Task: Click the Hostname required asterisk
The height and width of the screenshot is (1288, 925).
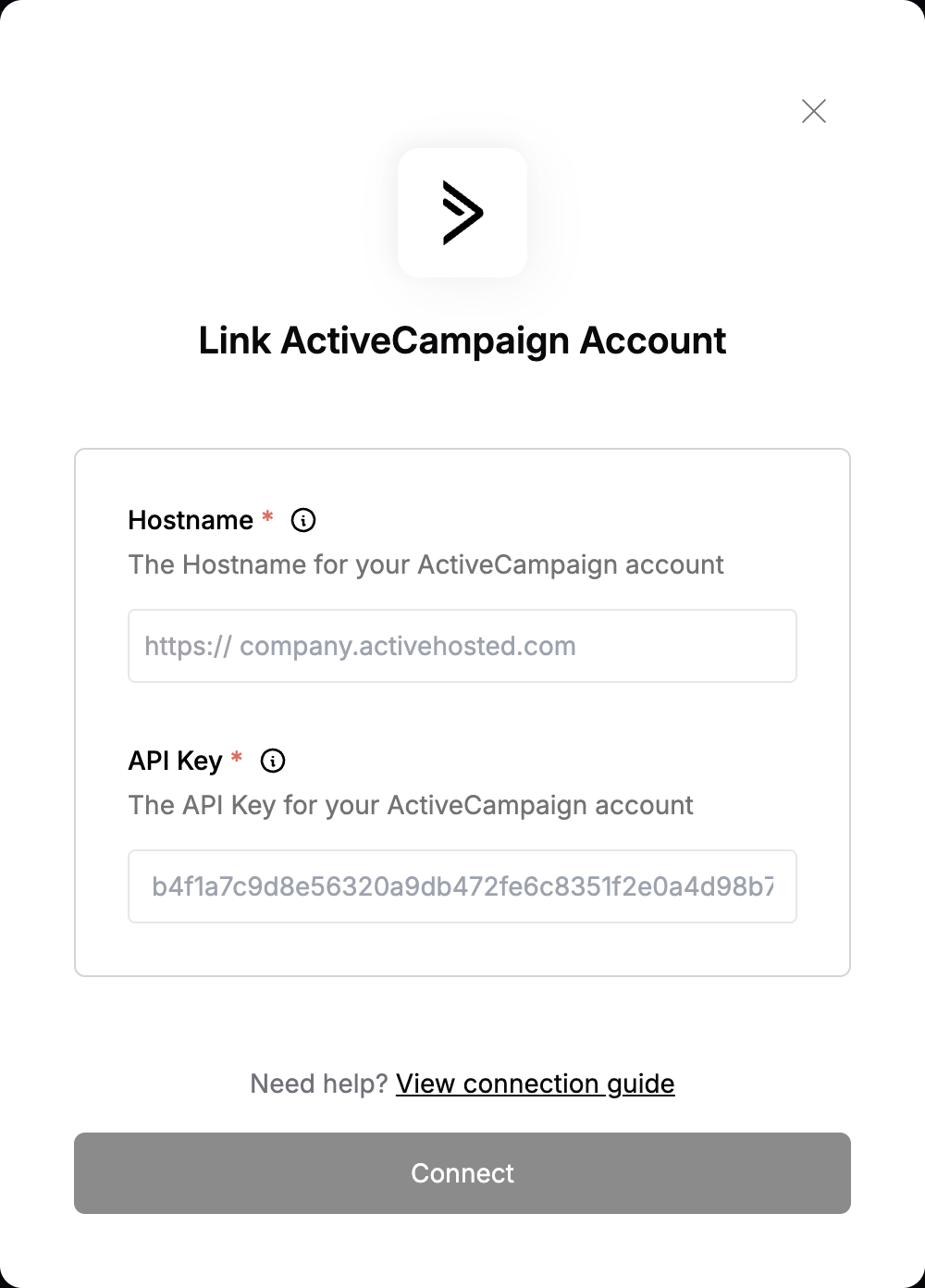Action: click(x=267, y=517)
